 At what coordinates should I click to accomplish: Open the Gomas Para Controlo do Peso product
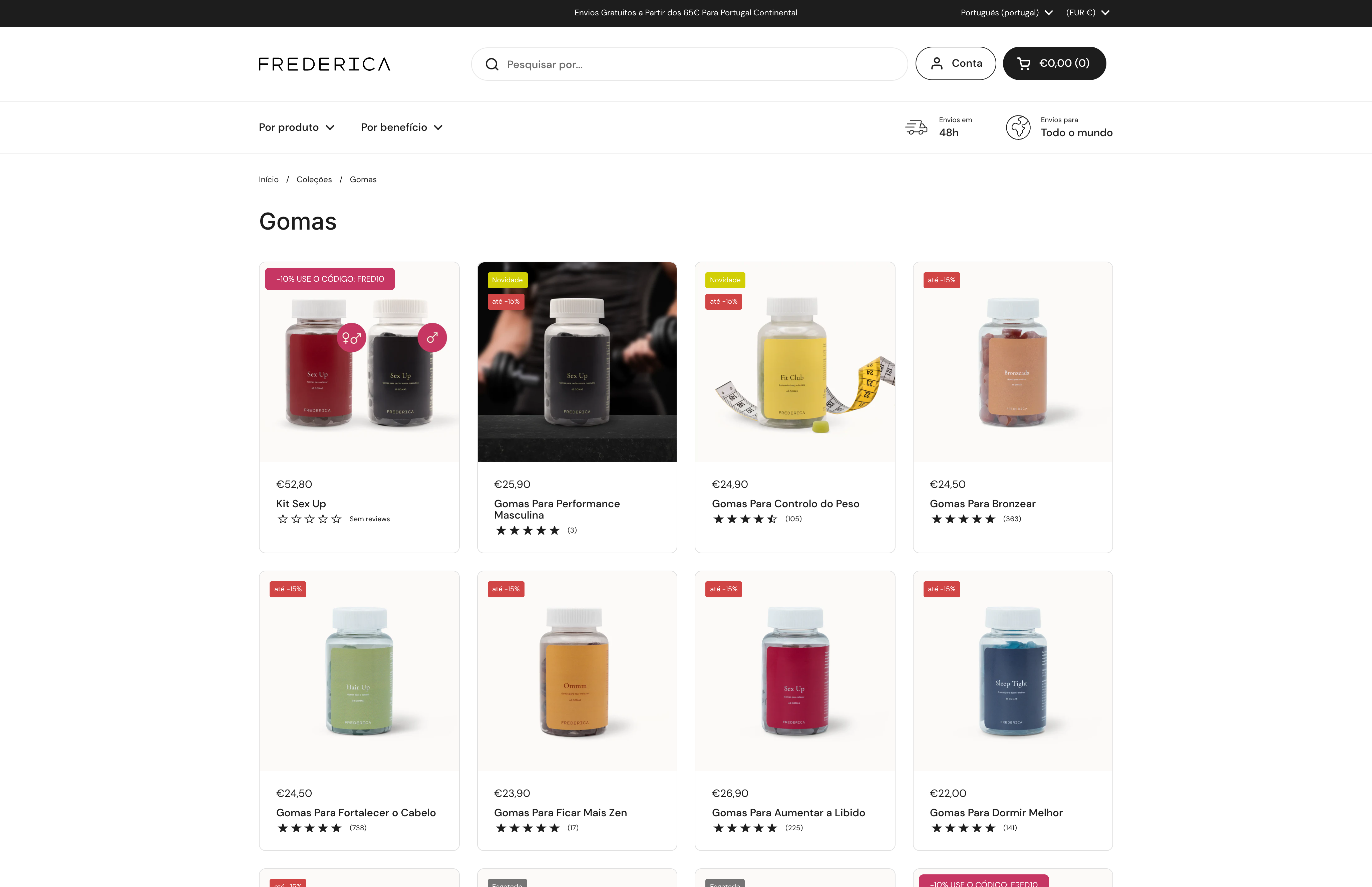click(785, 504)
